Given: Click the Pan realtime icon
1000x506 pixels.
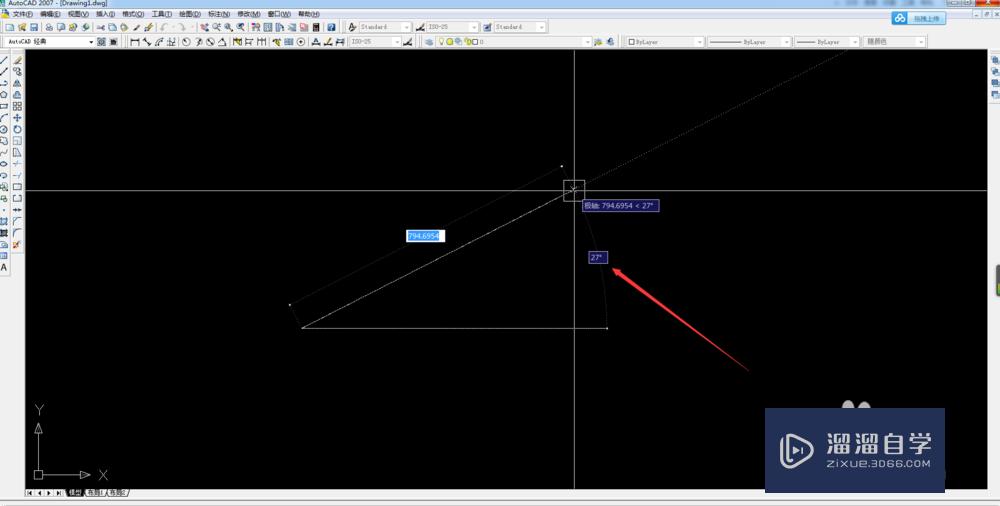Looking at the screenshot, I should [205, 27].
